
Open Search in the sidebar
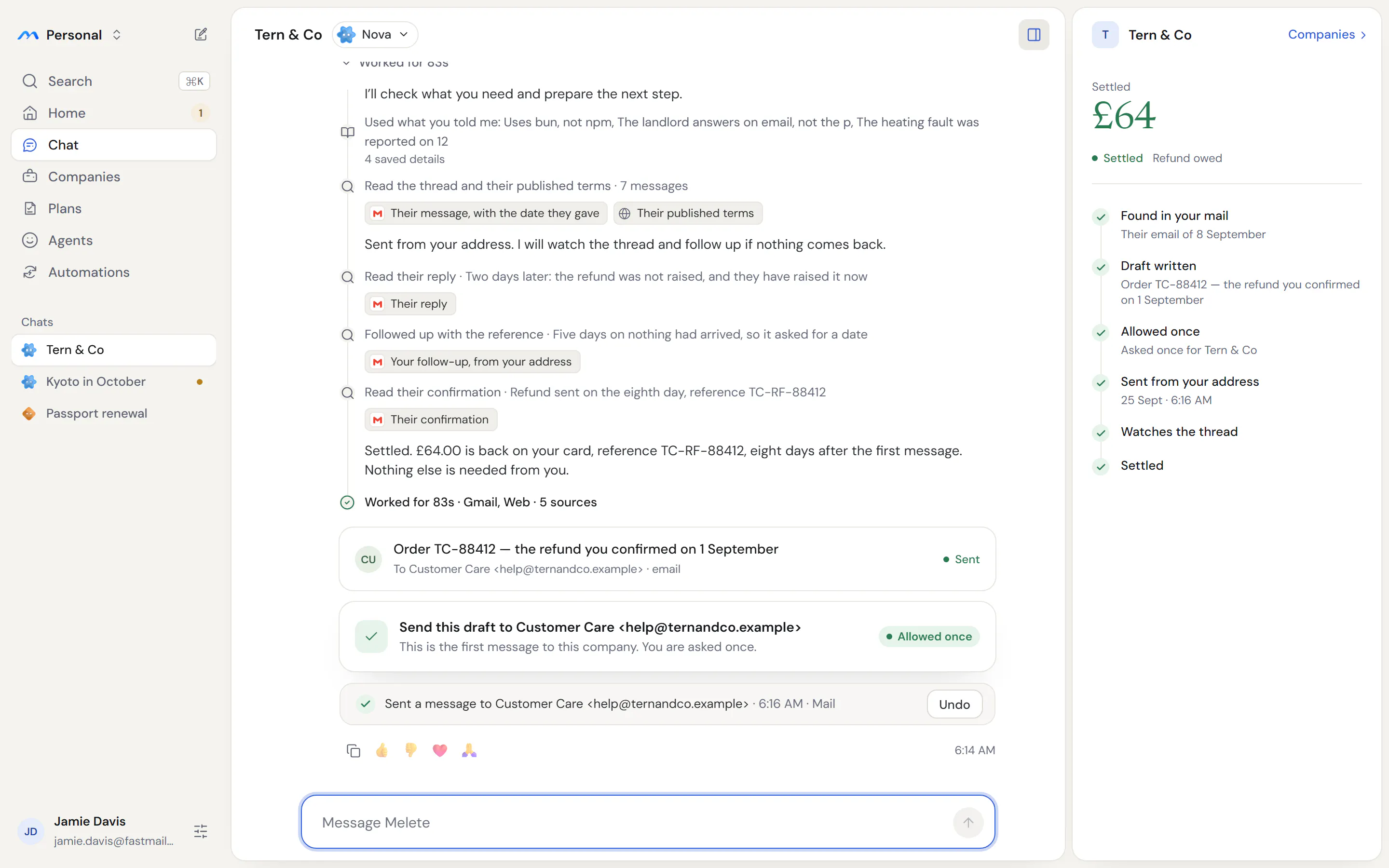click(114, 81)
